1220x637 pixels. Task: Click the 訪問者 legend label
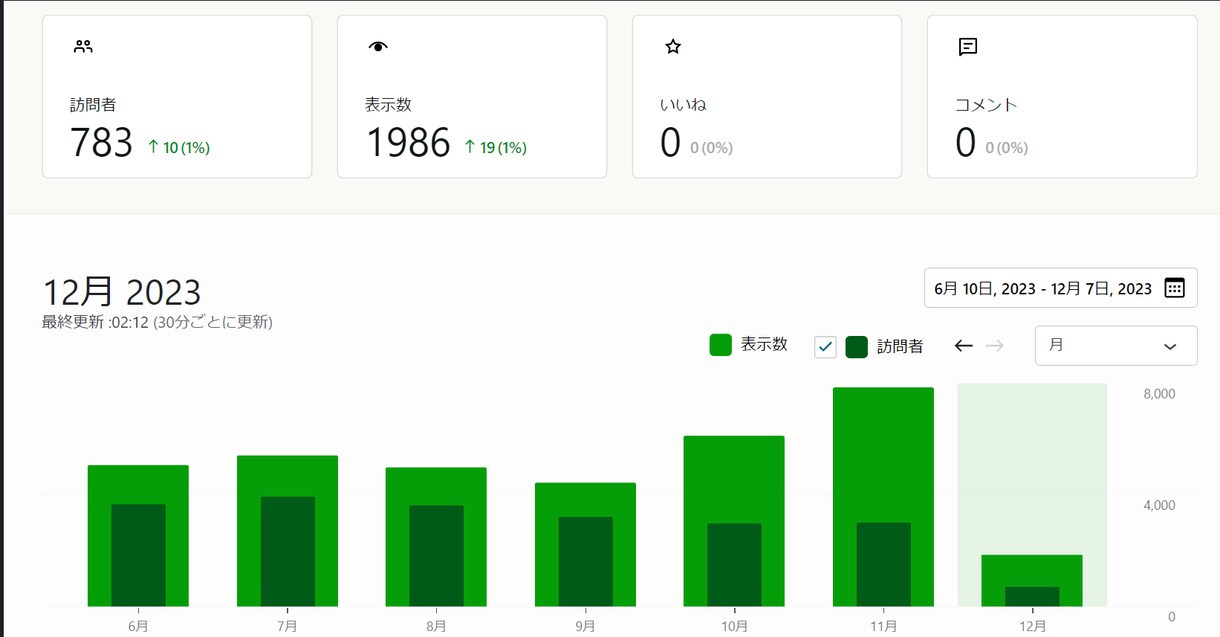(x=900, y=346)
